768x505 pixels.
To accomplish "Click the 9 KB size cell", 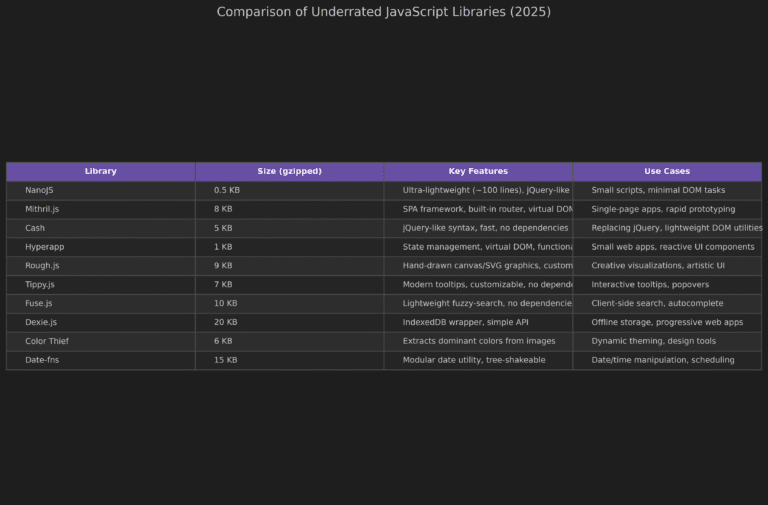I will pos(289,266).
